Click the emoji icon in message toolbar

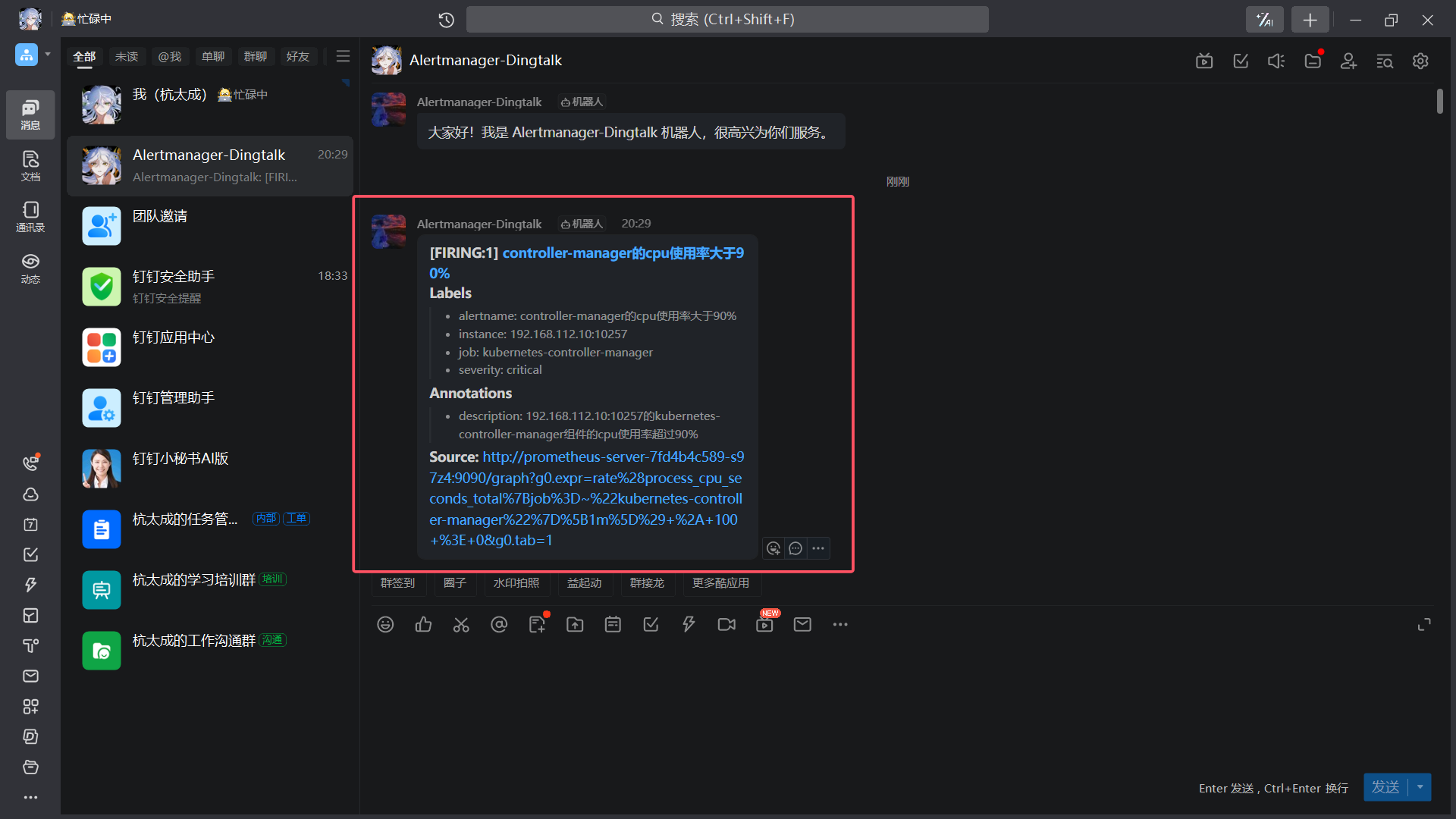tap(385, 624)
